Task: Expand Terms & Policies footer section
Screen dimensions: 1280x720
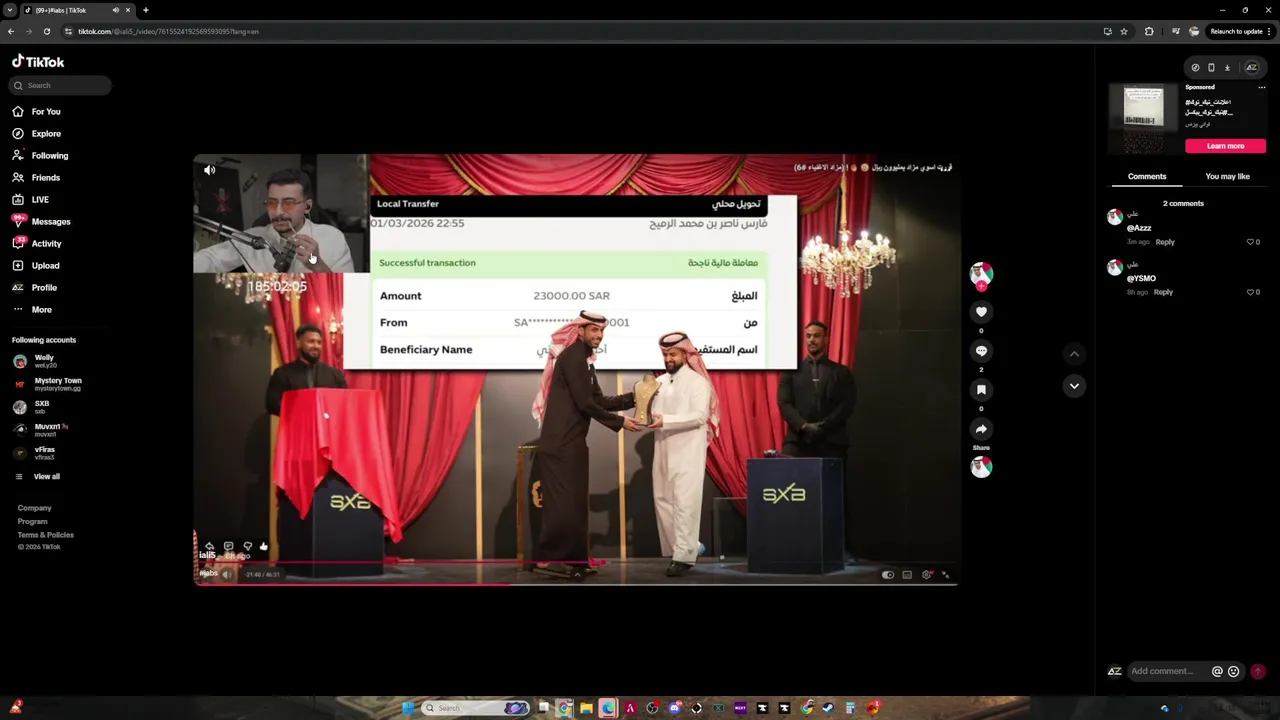Action: click(x=45, y=535)
